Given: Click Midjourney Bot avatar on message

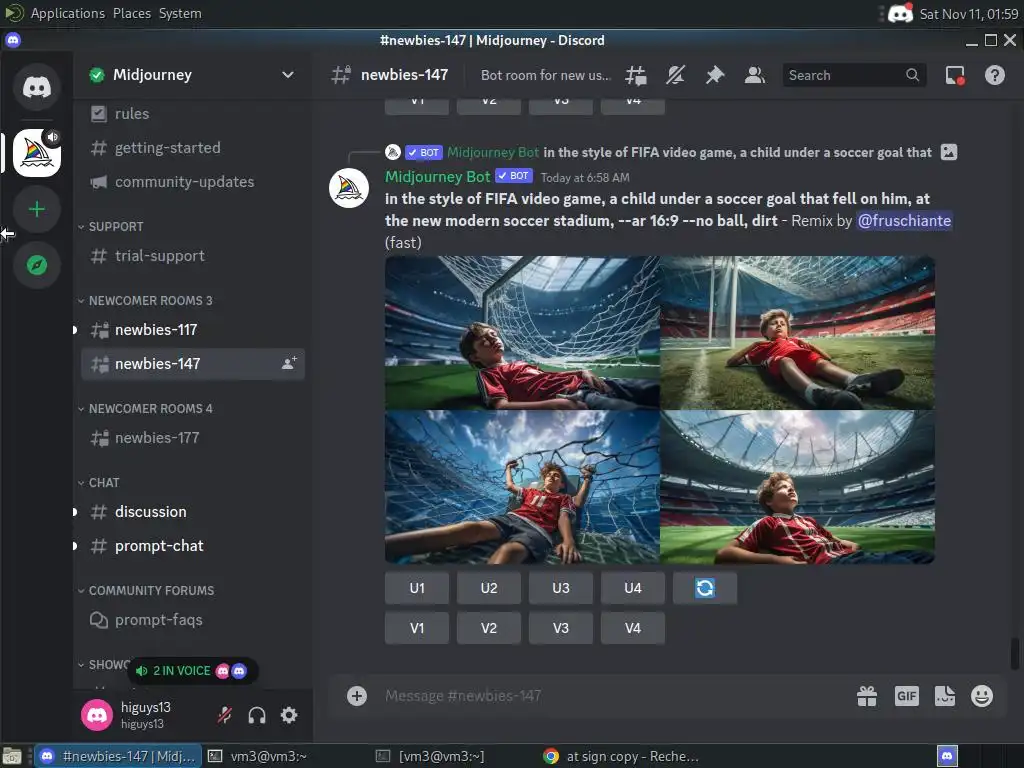Looking at the screenshot, I should pos(349,188).
